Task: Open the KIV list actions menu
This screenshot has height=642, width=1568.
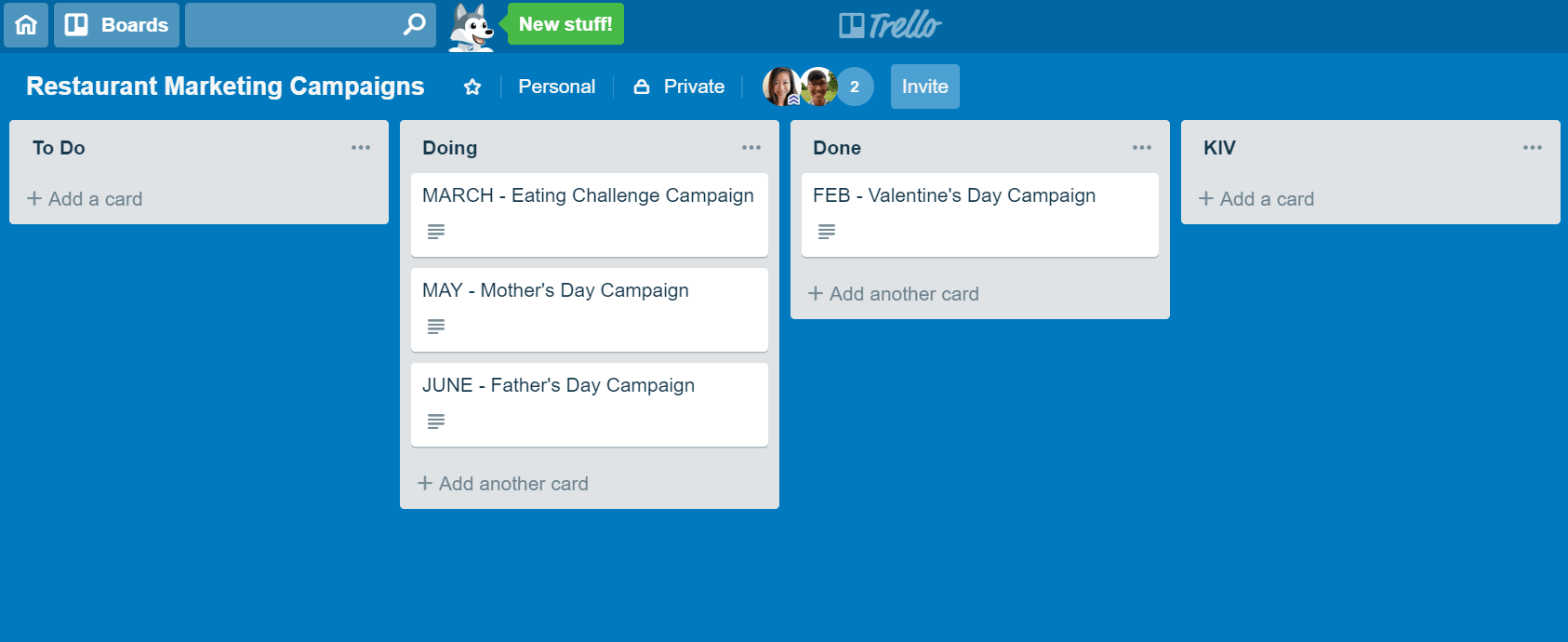Action: 1533,148
